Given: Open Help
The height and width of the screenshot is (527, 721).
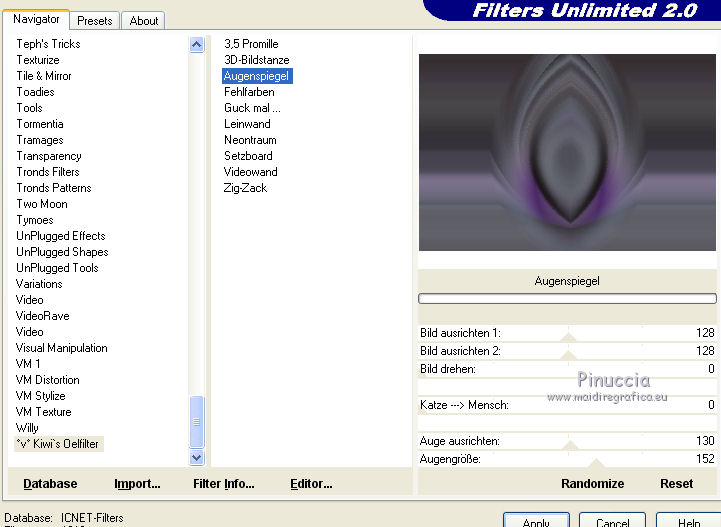Looking at the screenshot, I should click(x=688, y=521).
